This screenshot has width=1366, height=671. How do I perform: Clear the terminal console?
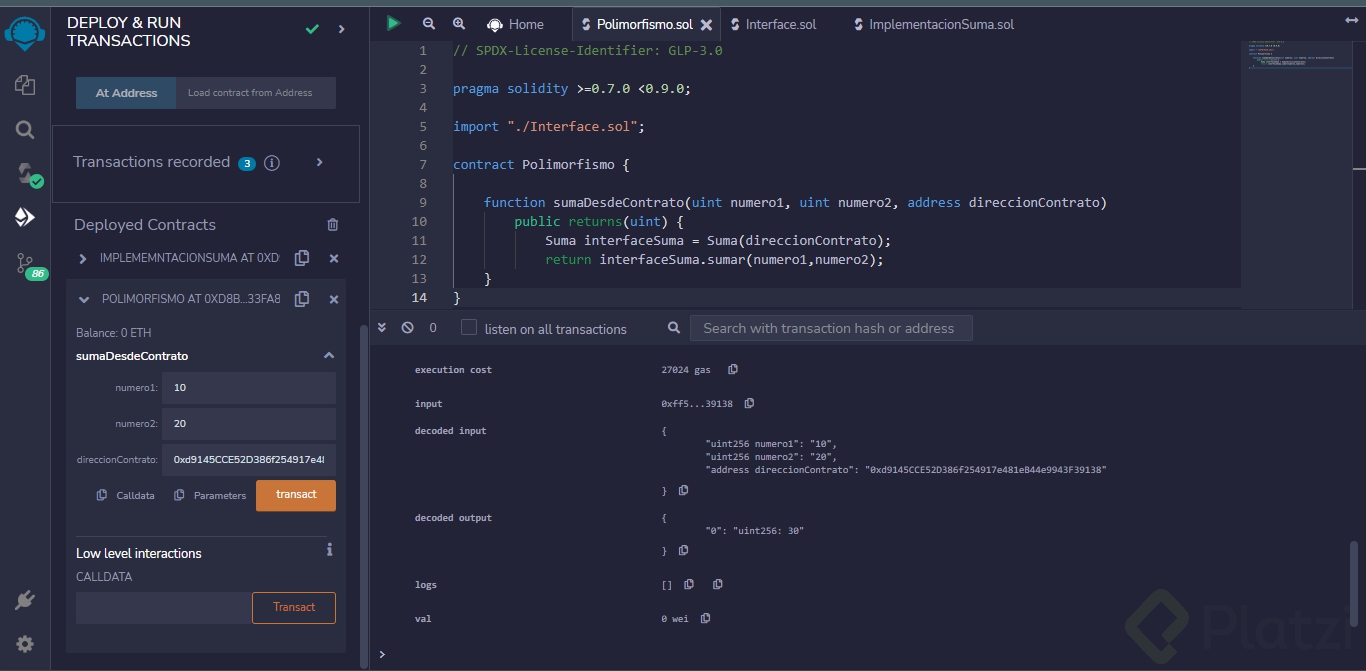(407, 328)
